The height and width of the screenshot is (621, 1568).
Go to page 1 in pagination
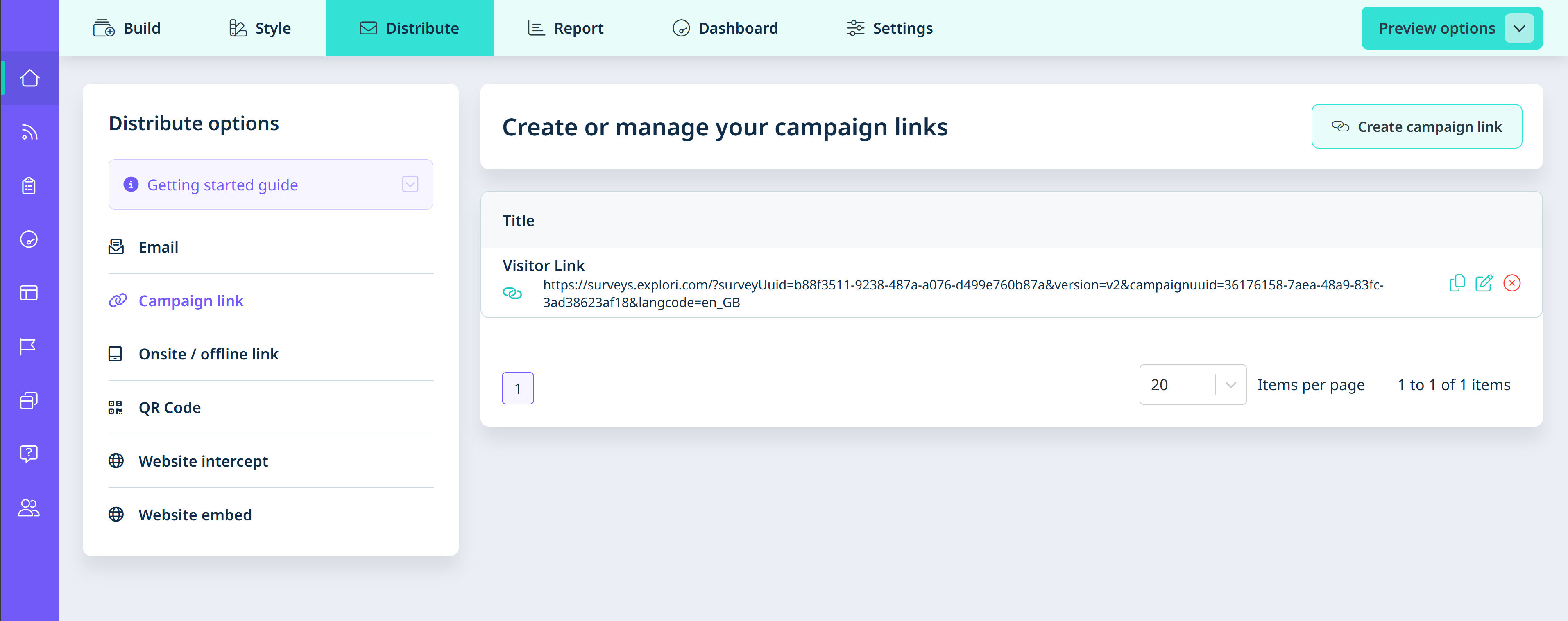point(517,388)
